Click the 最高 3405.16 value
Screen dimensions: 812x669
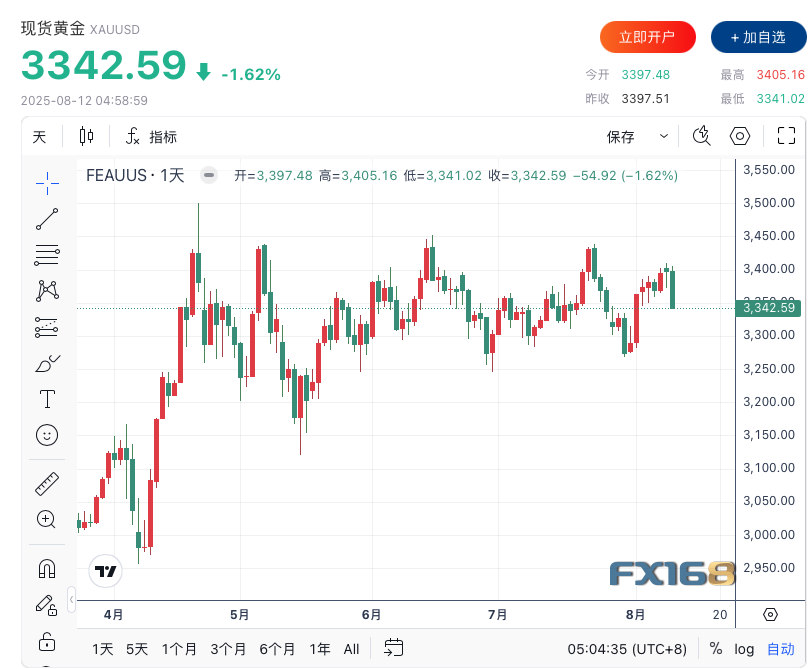(x=780, y=75)
